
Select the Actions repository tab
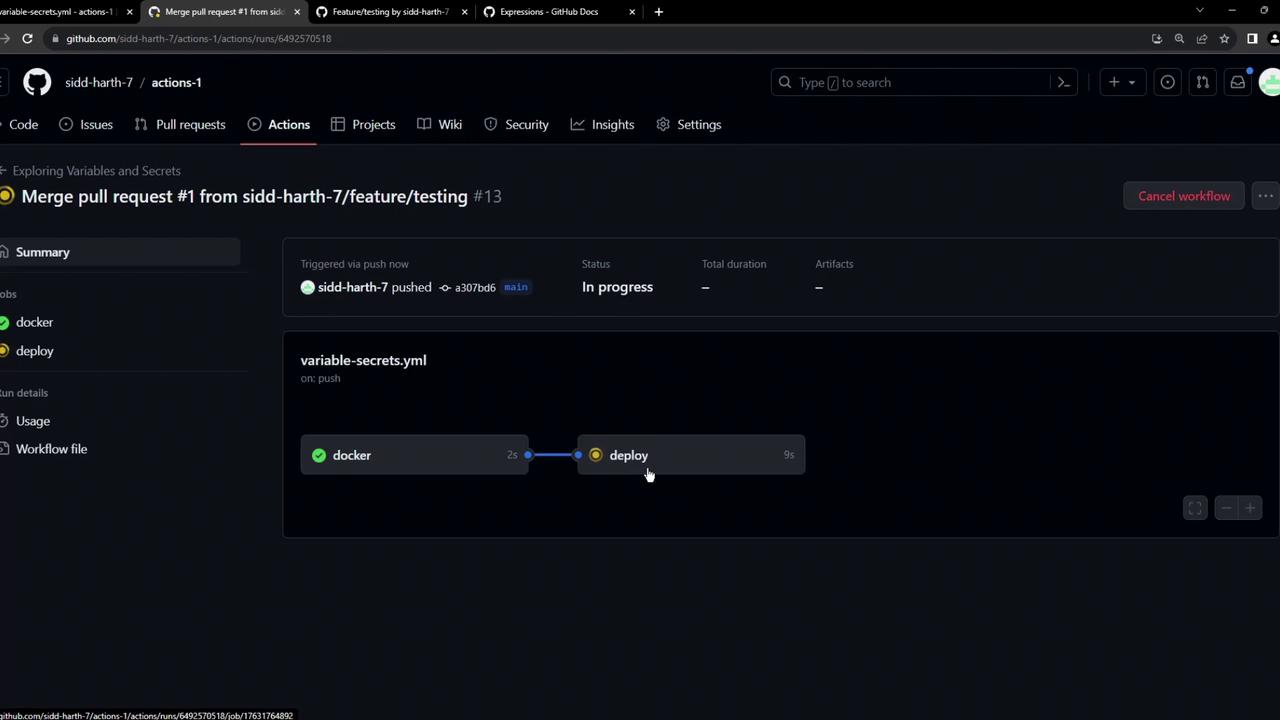point(279,124)
